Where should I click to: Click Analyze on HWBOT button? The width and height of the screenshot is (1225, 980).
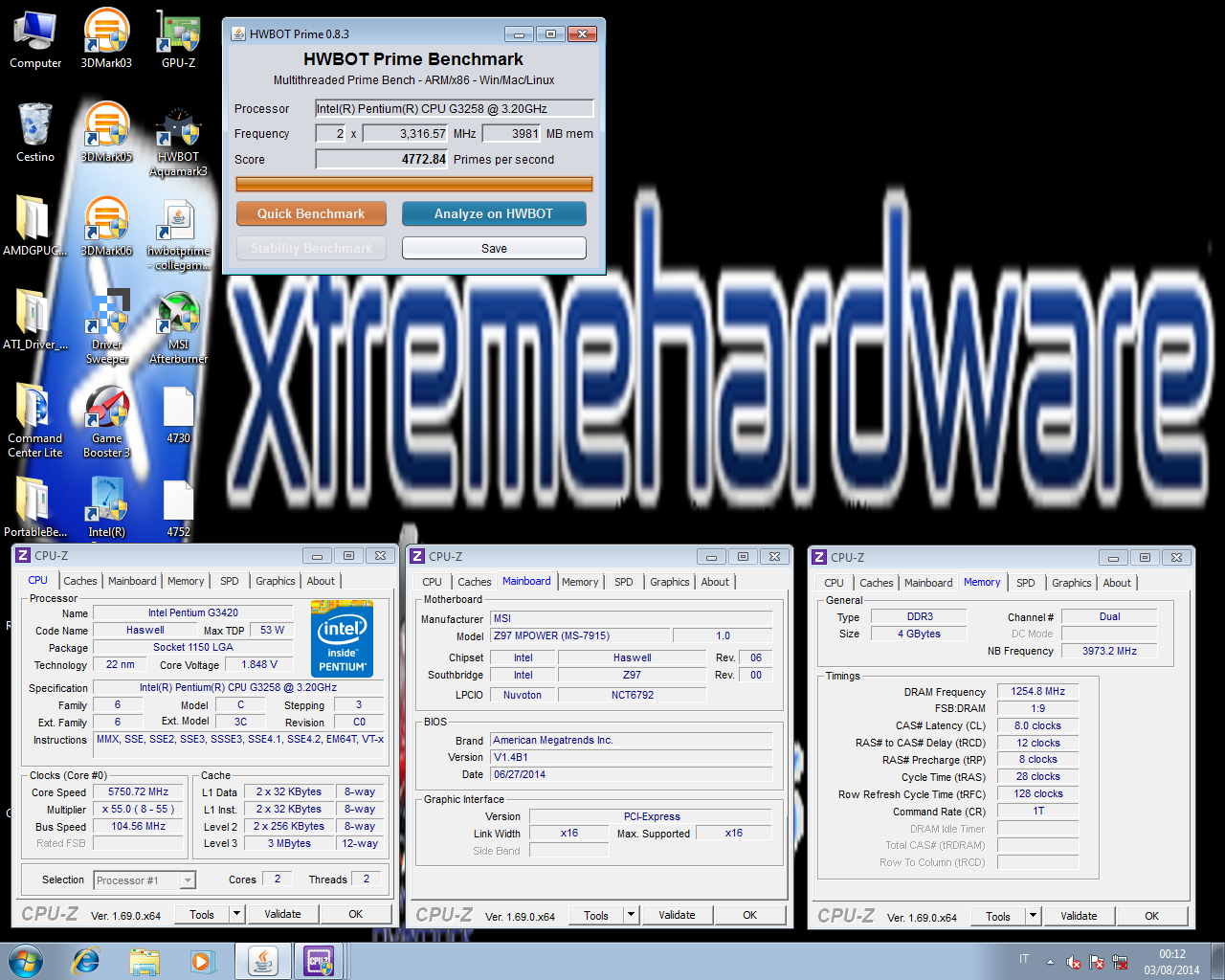point(494,213)
